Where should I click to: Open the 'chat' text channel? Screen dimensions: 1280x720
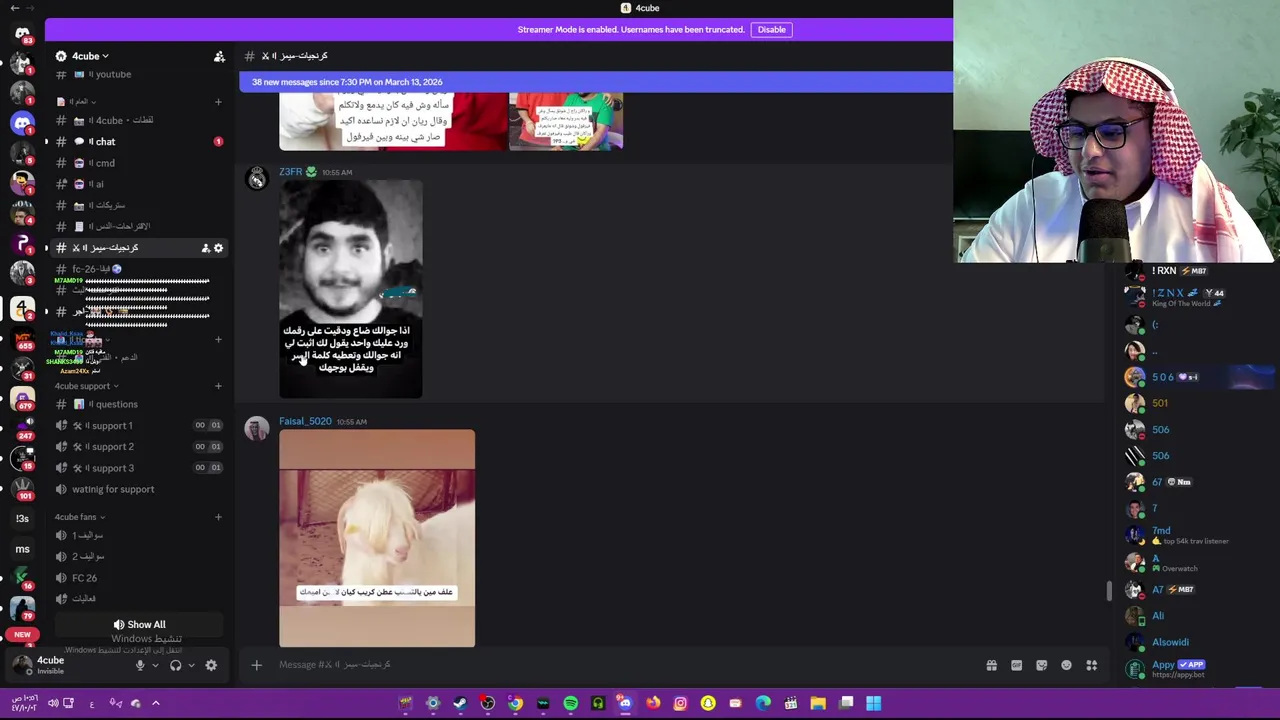tap(140, 142)
